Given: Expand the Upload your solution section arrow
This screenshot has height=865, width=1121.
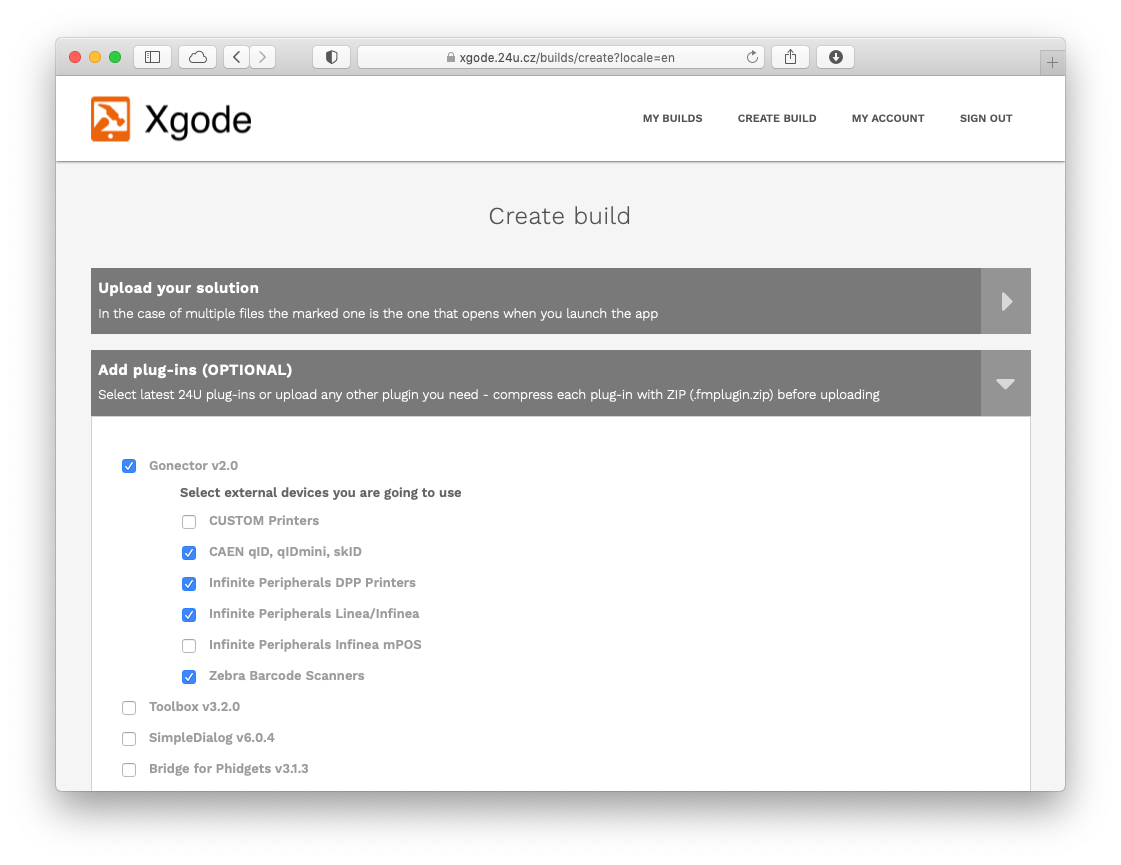Looking at the screenshot, I should pos(1006,301).
